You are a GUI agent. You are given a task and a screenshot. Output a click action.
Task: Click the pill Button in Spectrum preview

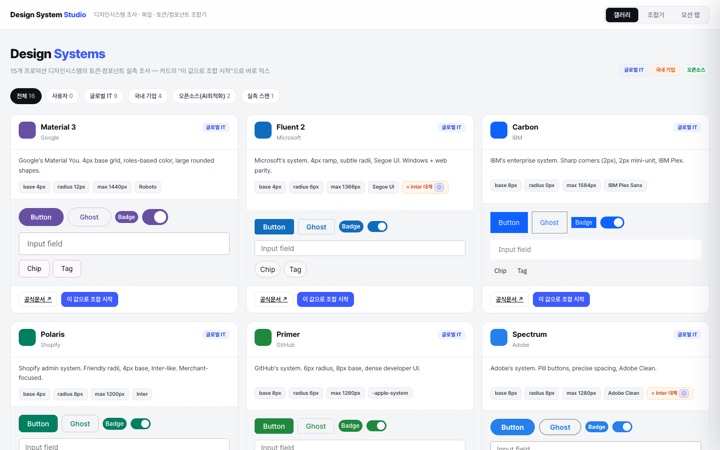[512, 427]
